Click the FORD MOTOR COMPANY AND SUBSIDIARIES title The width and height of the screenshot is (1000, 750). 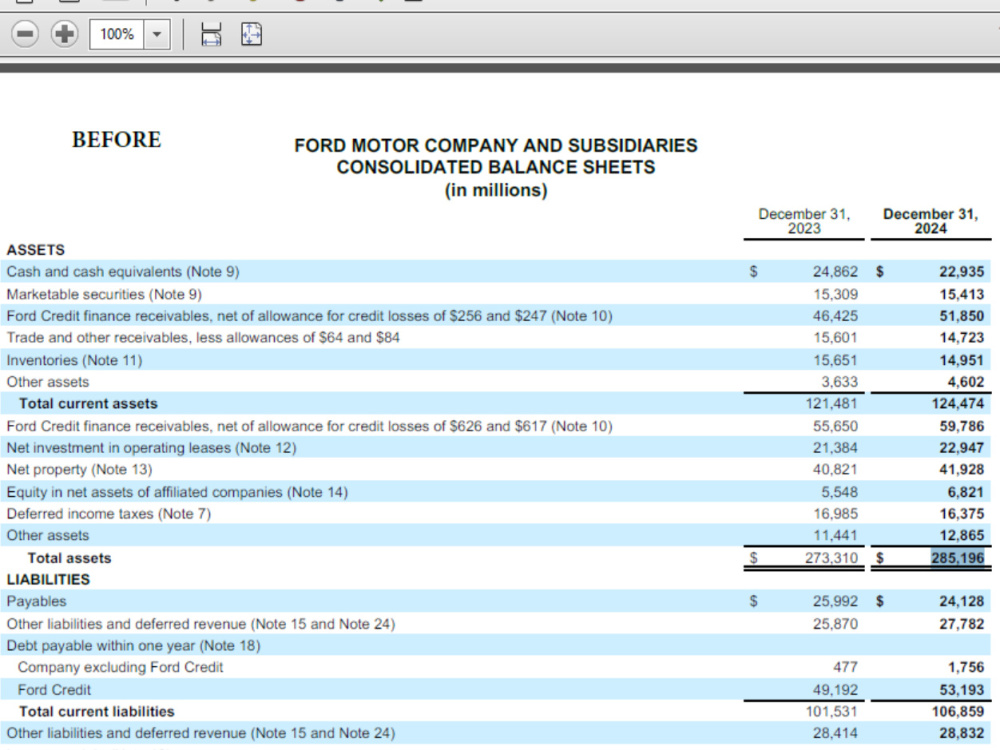(x=496, y=145)
